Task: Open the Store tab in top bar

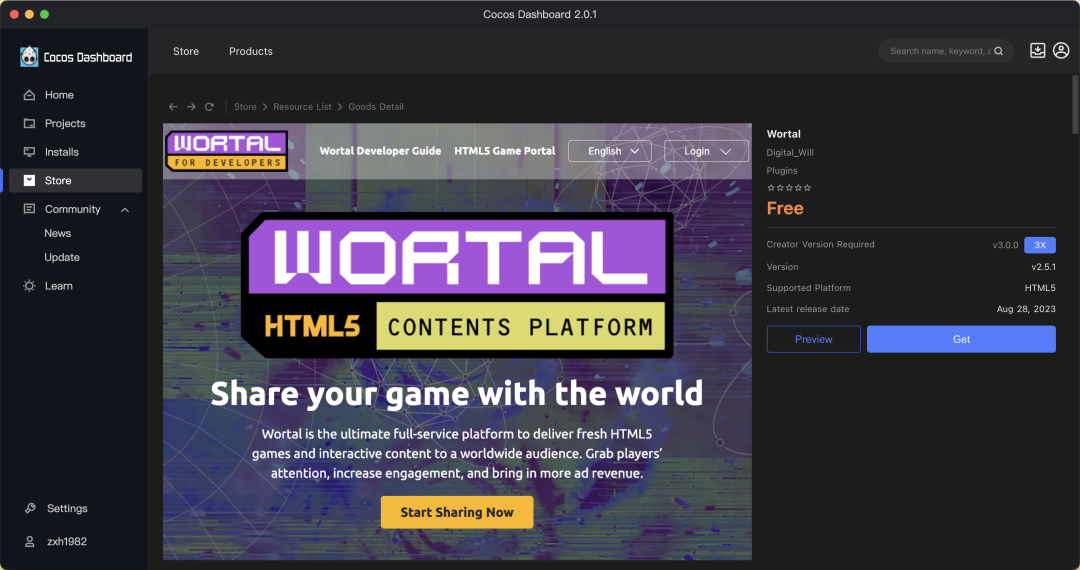Action: (x=186, y=51)
